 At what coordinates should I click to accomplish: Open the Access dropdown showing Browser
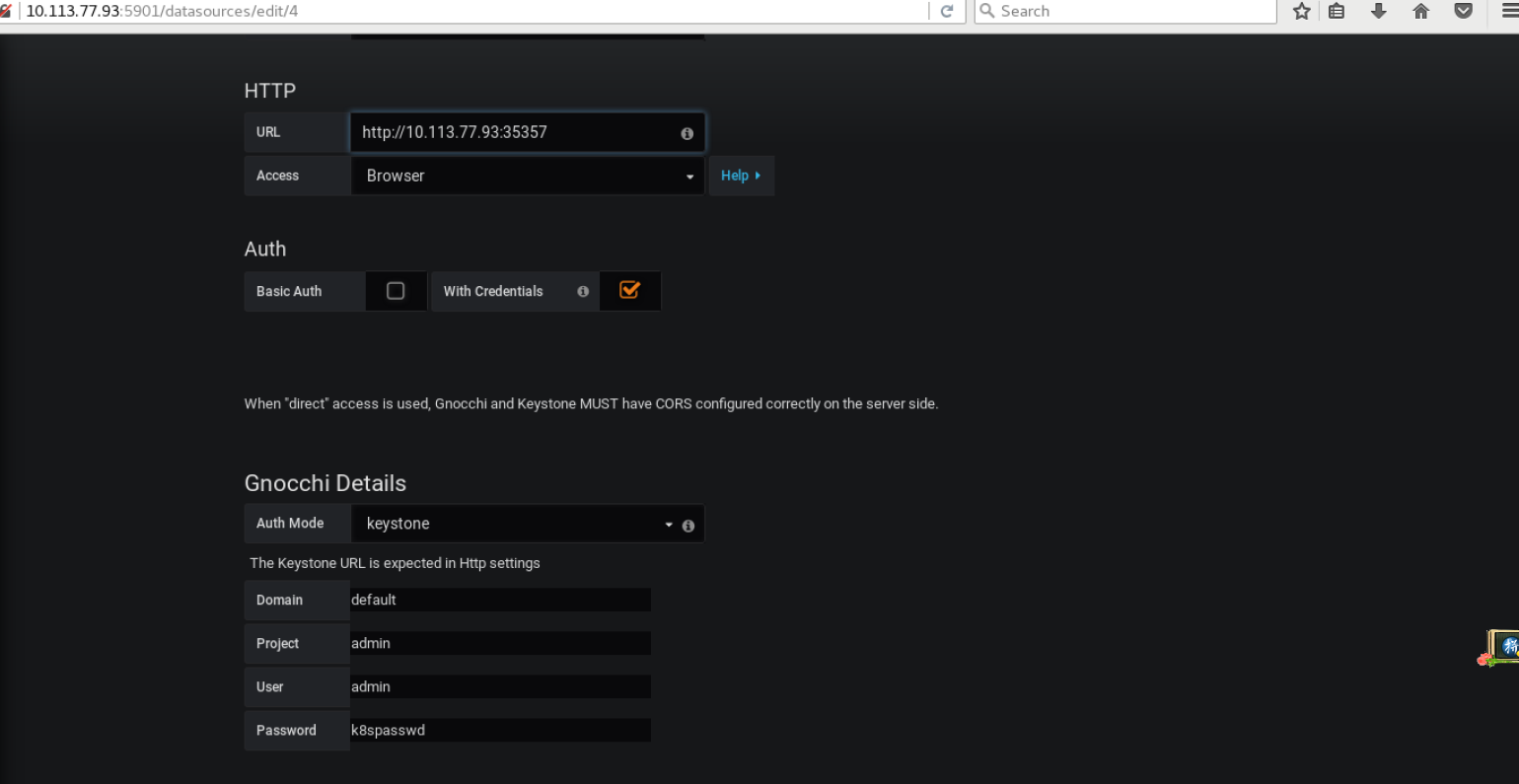point(528,176)
